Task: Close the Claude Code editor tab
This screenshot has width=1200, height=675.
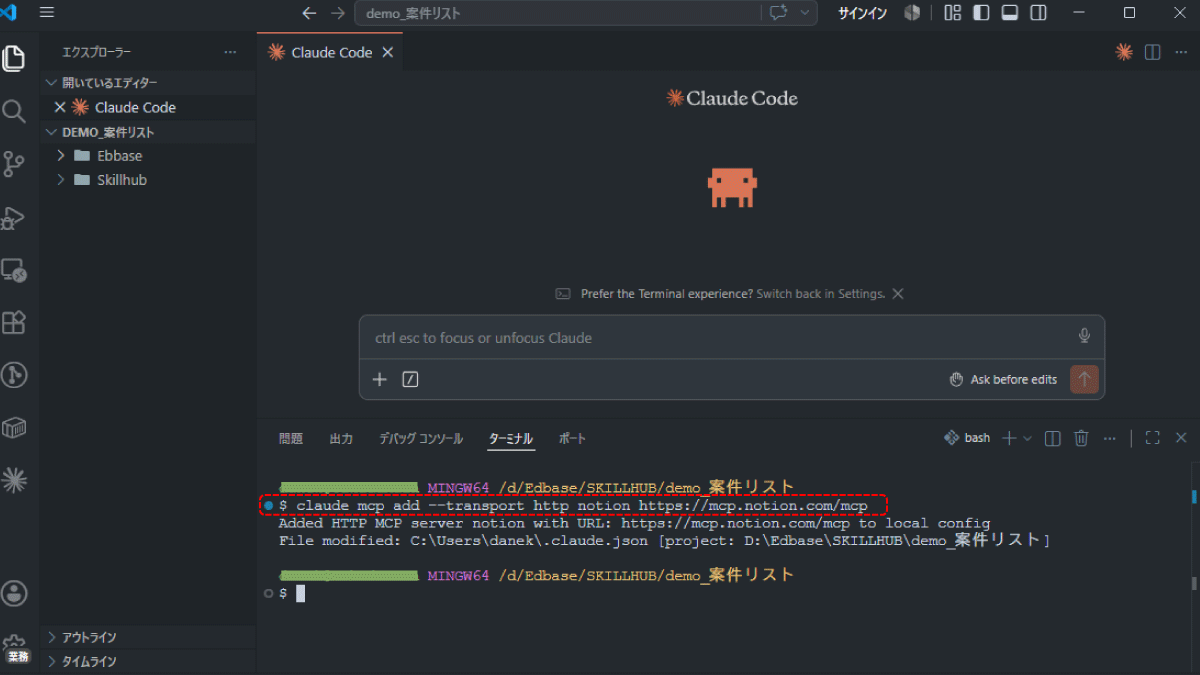Action: (x=388, y=52)
